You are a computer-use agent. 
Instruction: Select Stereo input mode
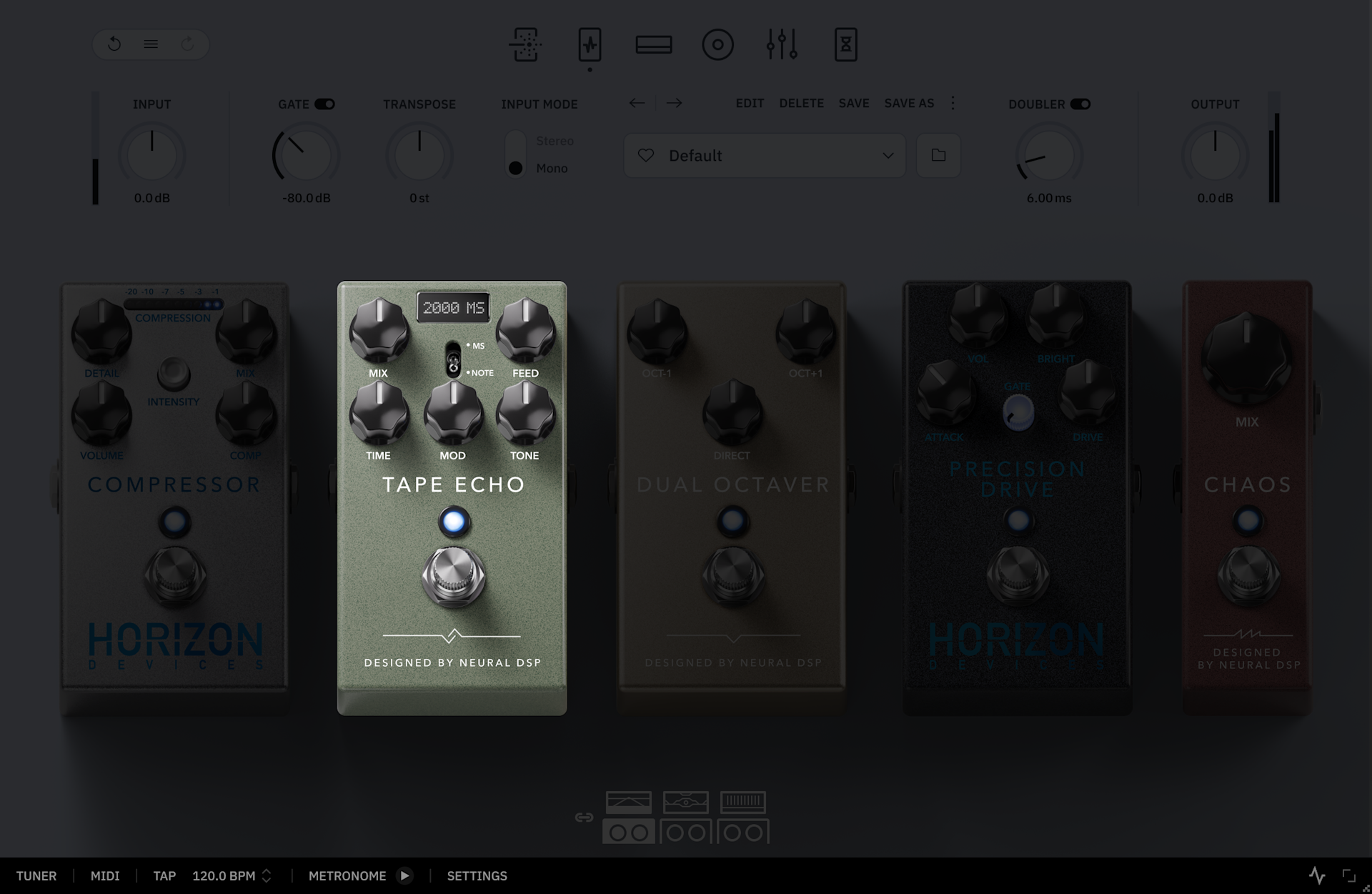pyautogui.click(x=555, y=141)
